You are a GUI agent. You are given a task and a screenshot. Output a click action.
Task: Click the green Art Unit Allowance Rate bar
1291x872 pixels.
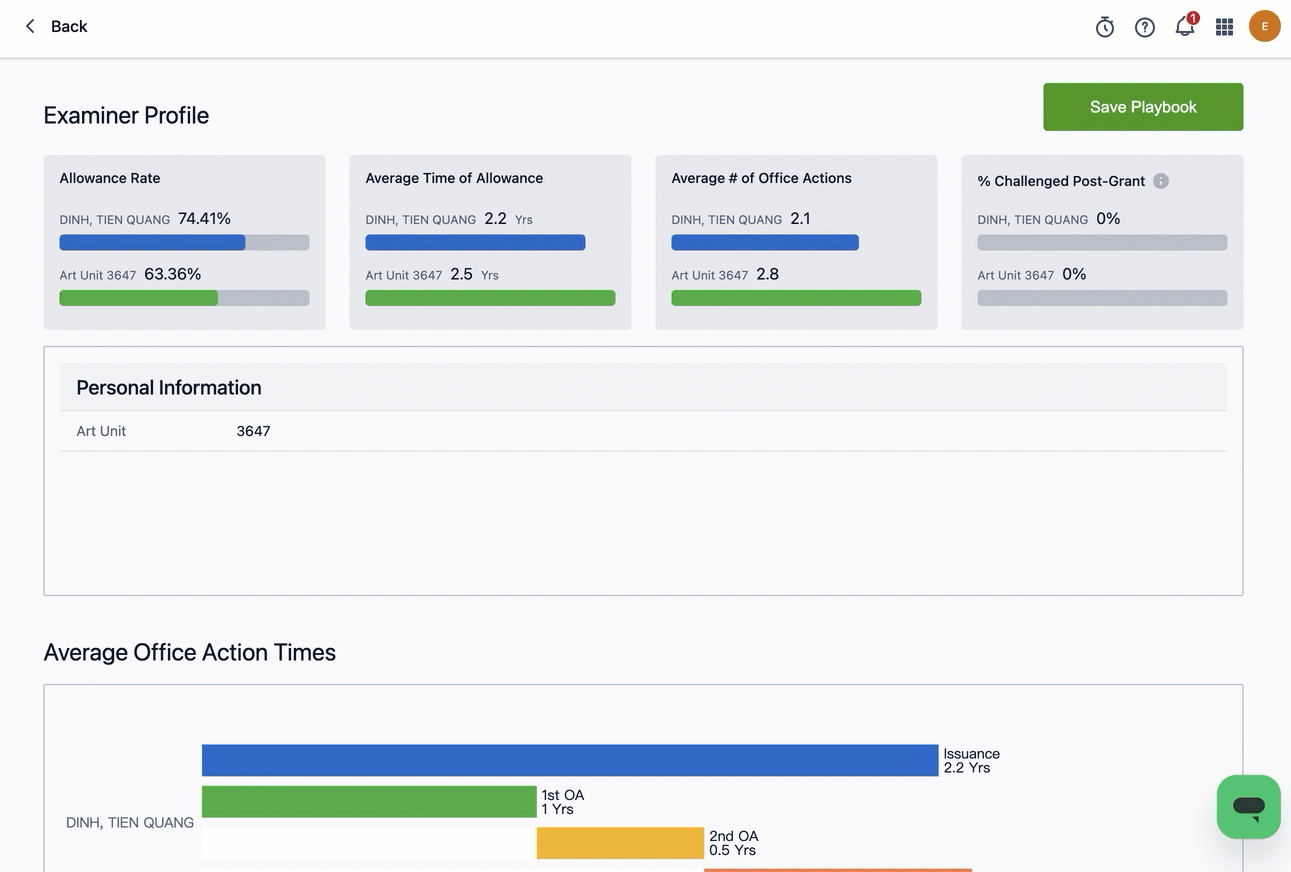[x=138, y=298]
